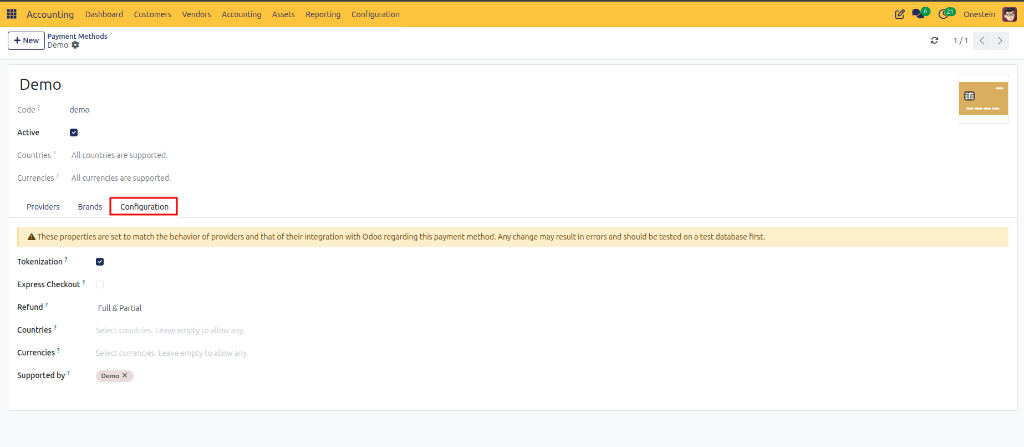Open the Dashboard menu
The width and height of the screenshot is (1024, 447).
point(104,14)
